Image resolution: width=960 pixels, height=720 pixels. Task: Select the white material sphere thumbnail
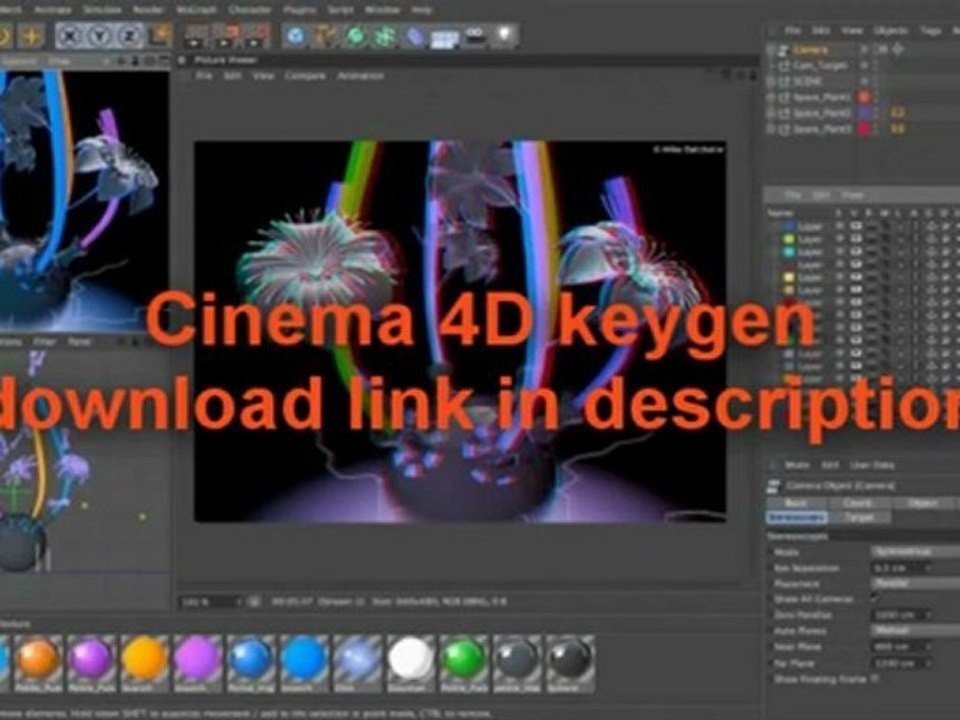coord(411,659)
